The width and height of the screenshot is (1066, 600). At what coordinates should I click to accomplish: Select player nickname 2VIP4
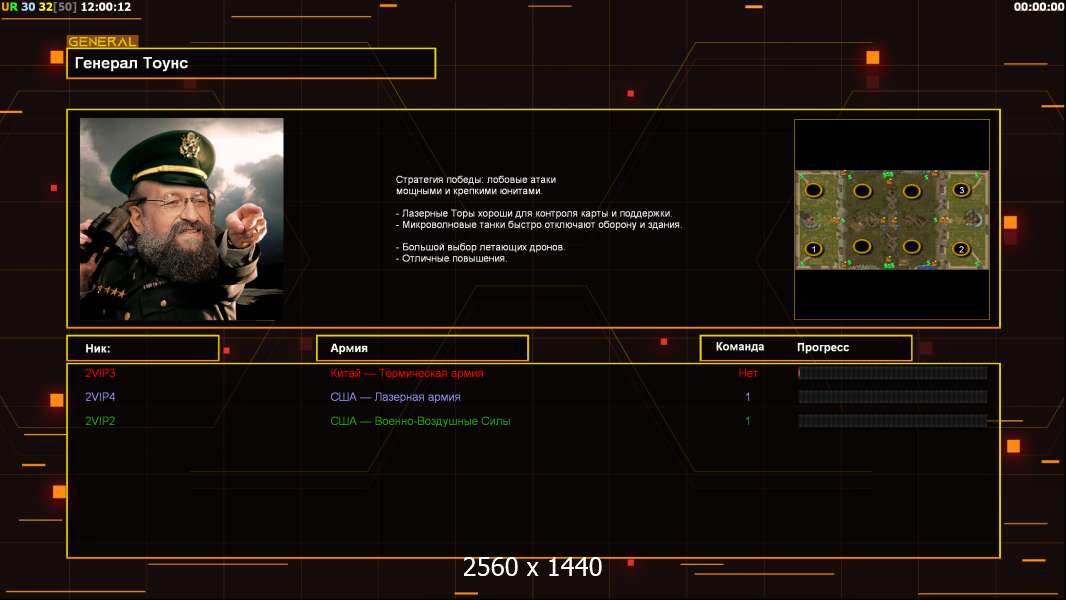pyautogui.click(x=100, y=397)
